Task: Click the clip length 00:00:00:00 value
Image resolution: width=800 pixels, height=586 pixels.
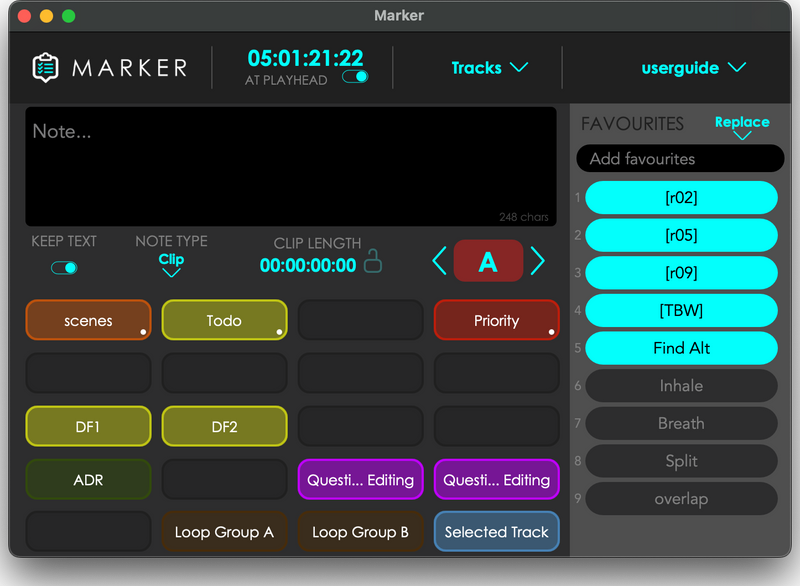Action: pyautogui.click(x=308, y=265)
